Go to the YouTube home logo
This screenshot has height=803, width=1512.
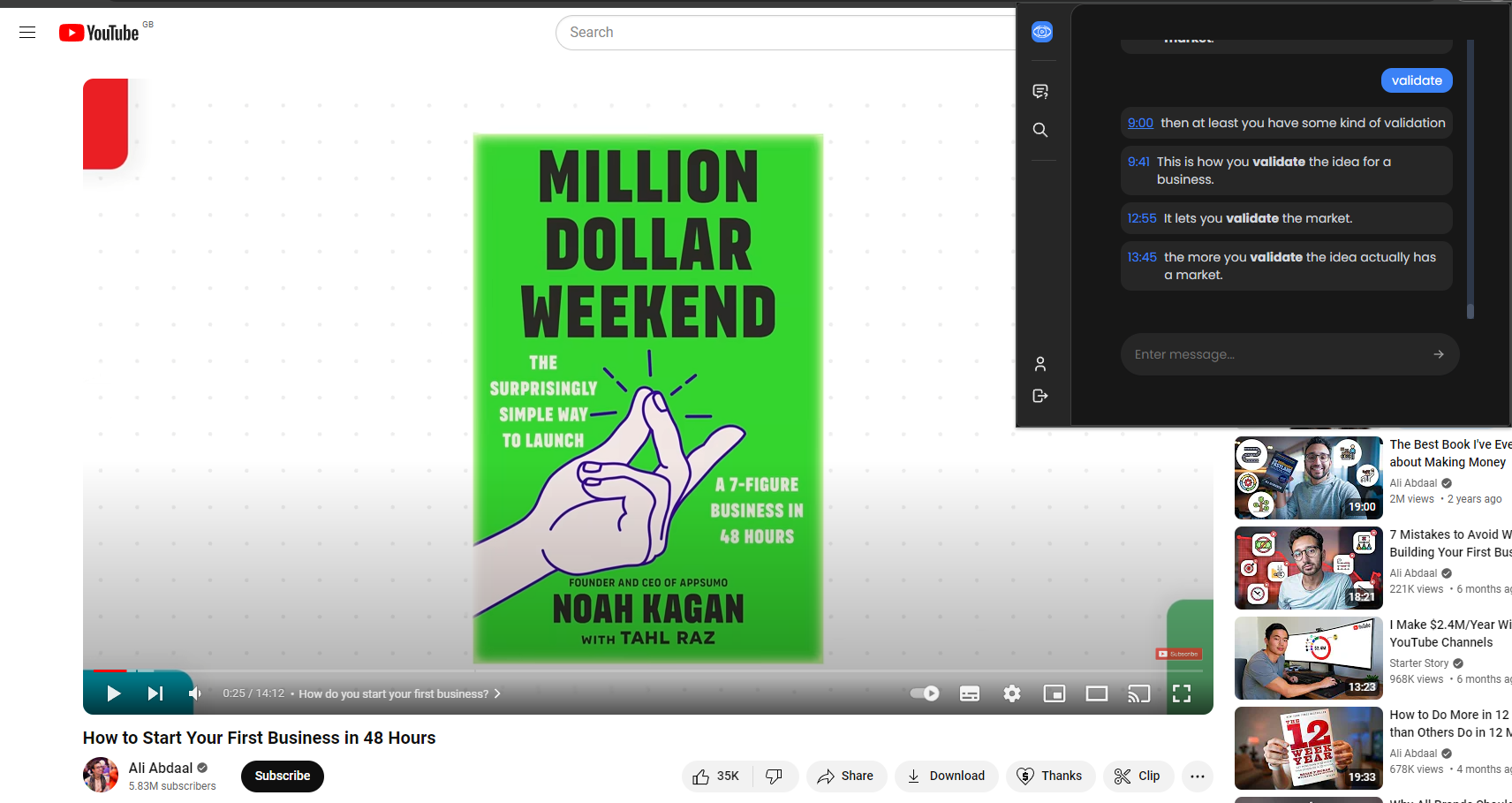click(x=99, y=33)
